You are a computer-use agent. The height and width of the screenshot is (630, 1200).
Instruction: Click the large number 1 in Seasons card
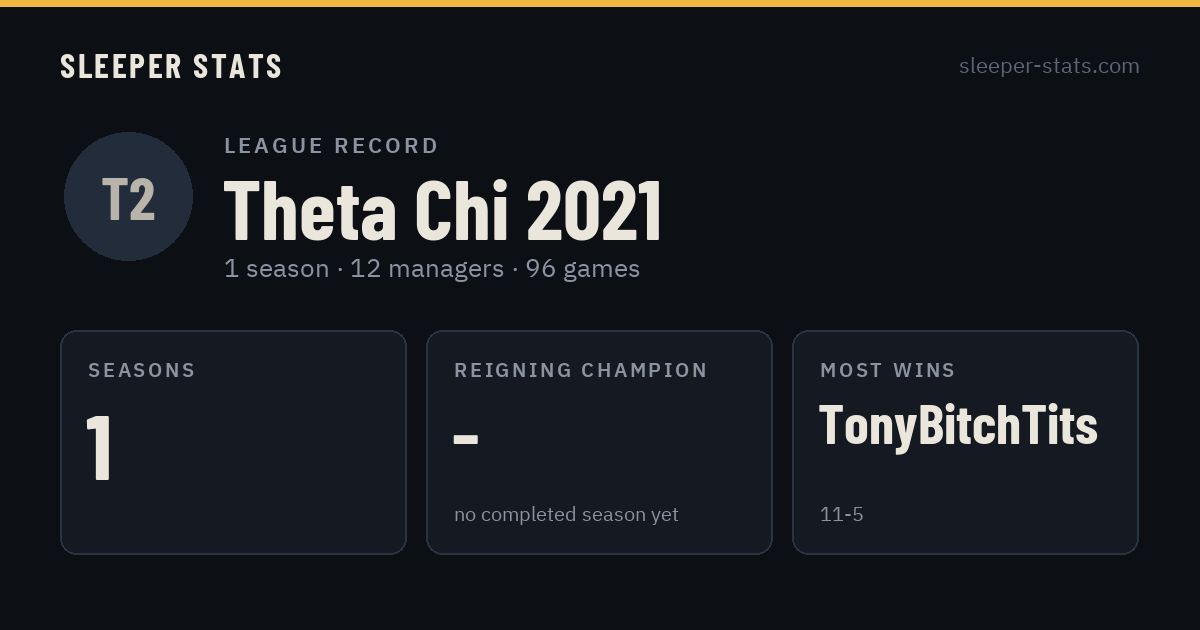coord(99,448)
